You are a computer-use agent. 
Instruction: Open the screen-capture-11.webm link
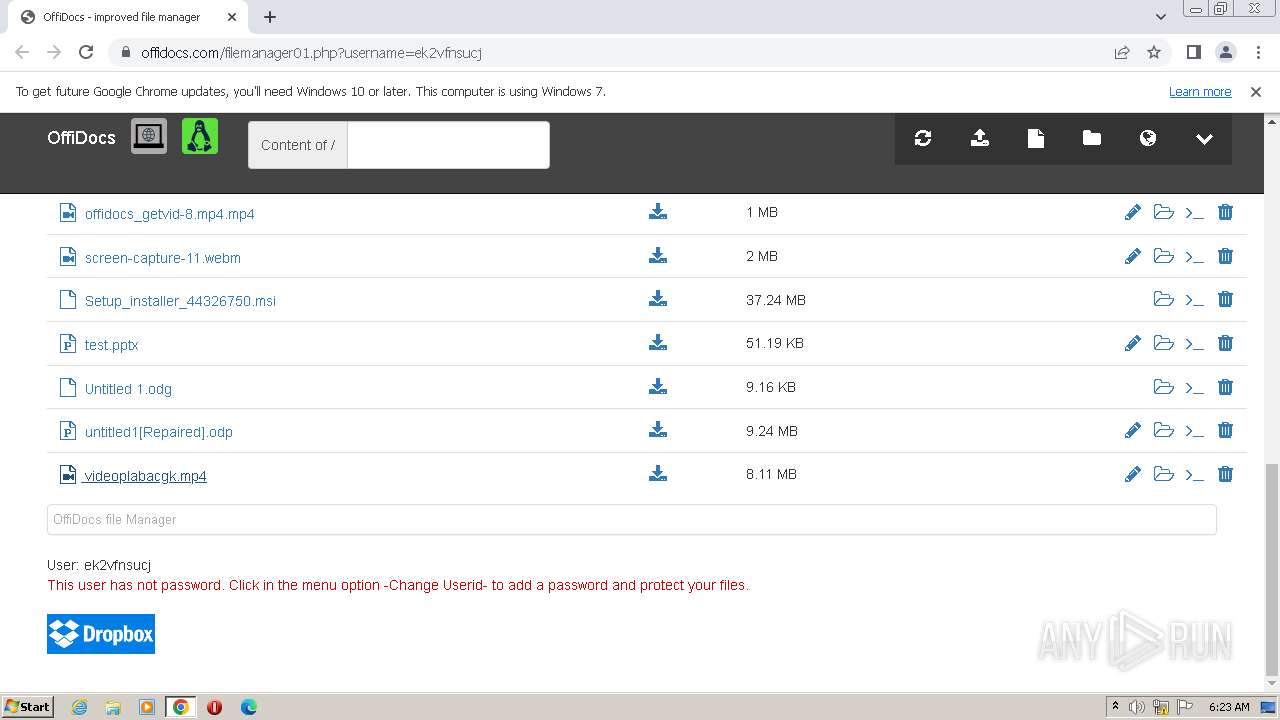coord(162,258)
